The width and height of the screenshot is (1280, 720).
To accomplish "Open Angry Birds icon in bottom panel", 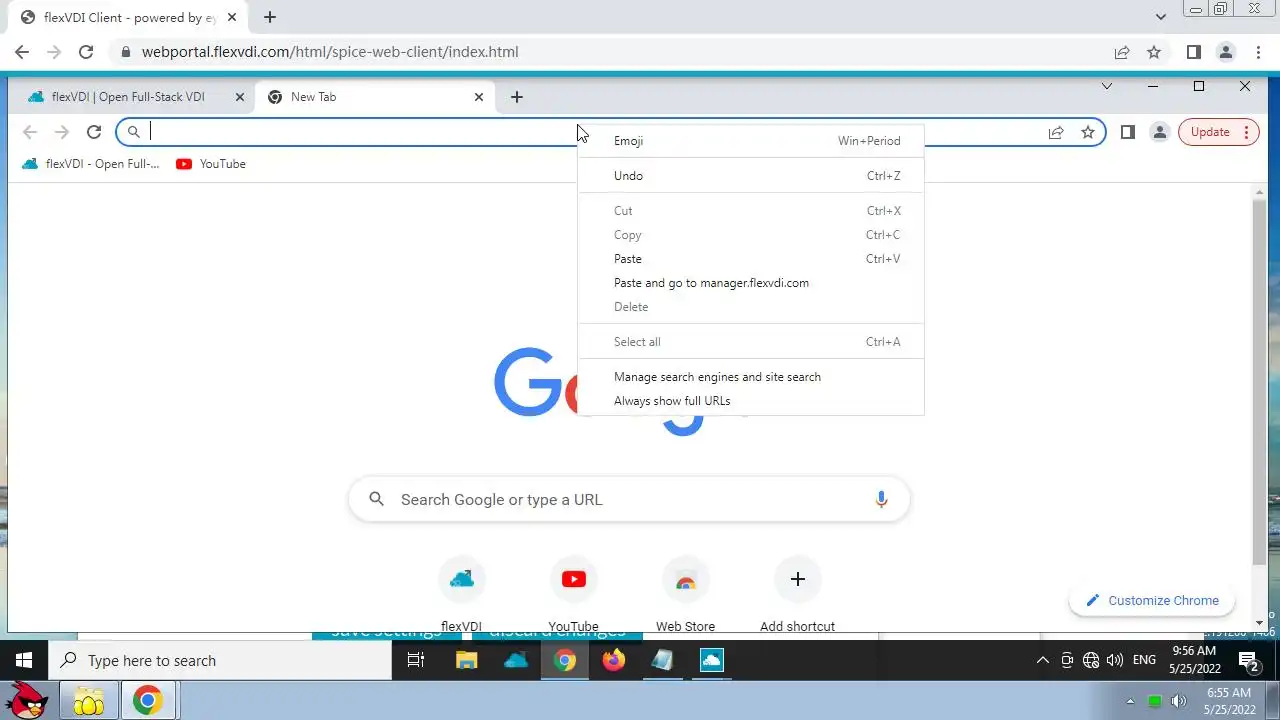I will (28, 701).
